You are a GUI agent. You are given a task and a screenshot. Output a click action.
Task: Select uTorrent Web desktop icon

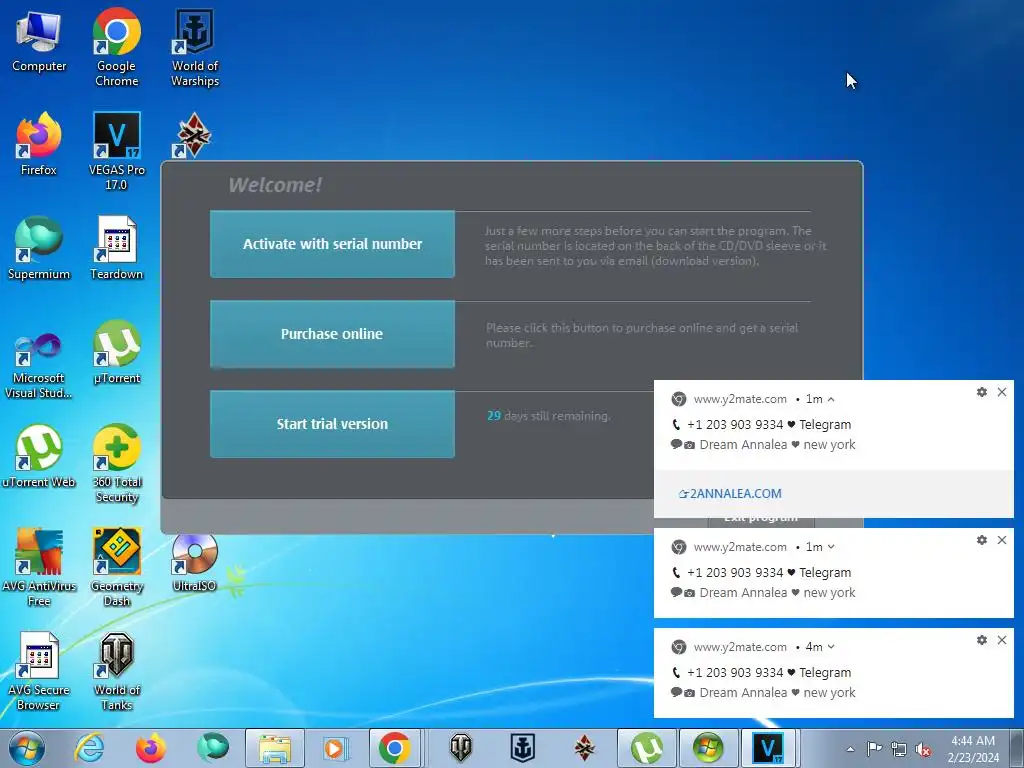coord(39,456)
